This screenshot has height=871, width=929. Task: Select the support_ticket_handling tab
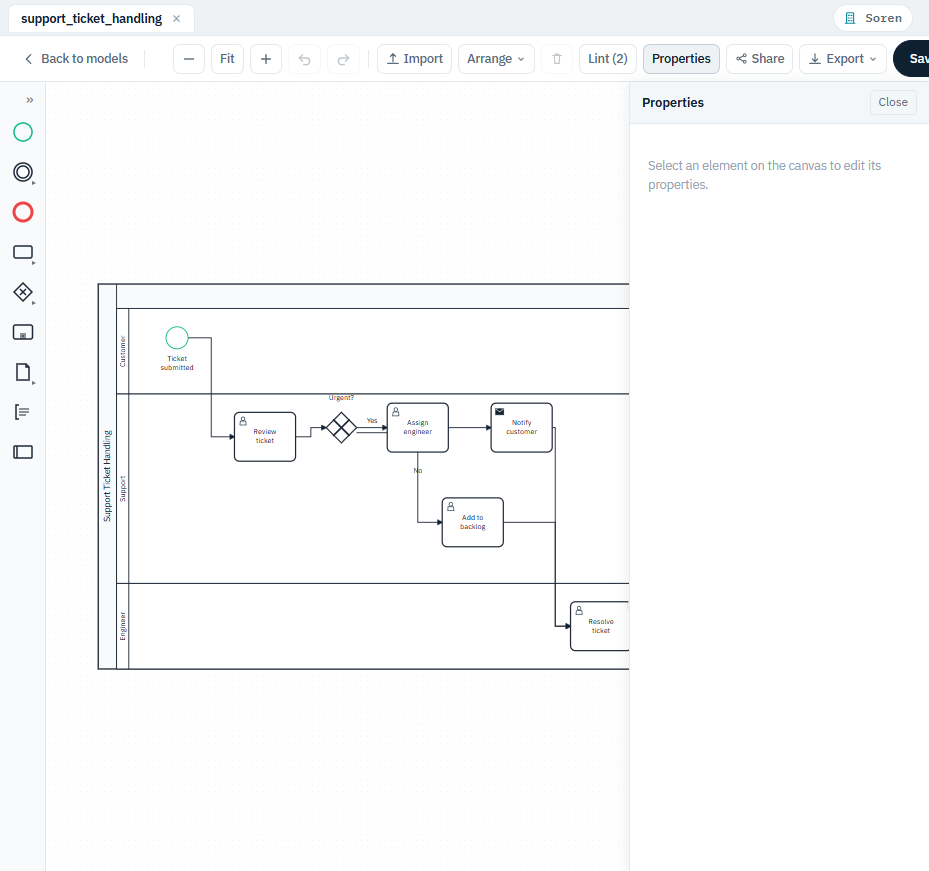tap(91, 18)
